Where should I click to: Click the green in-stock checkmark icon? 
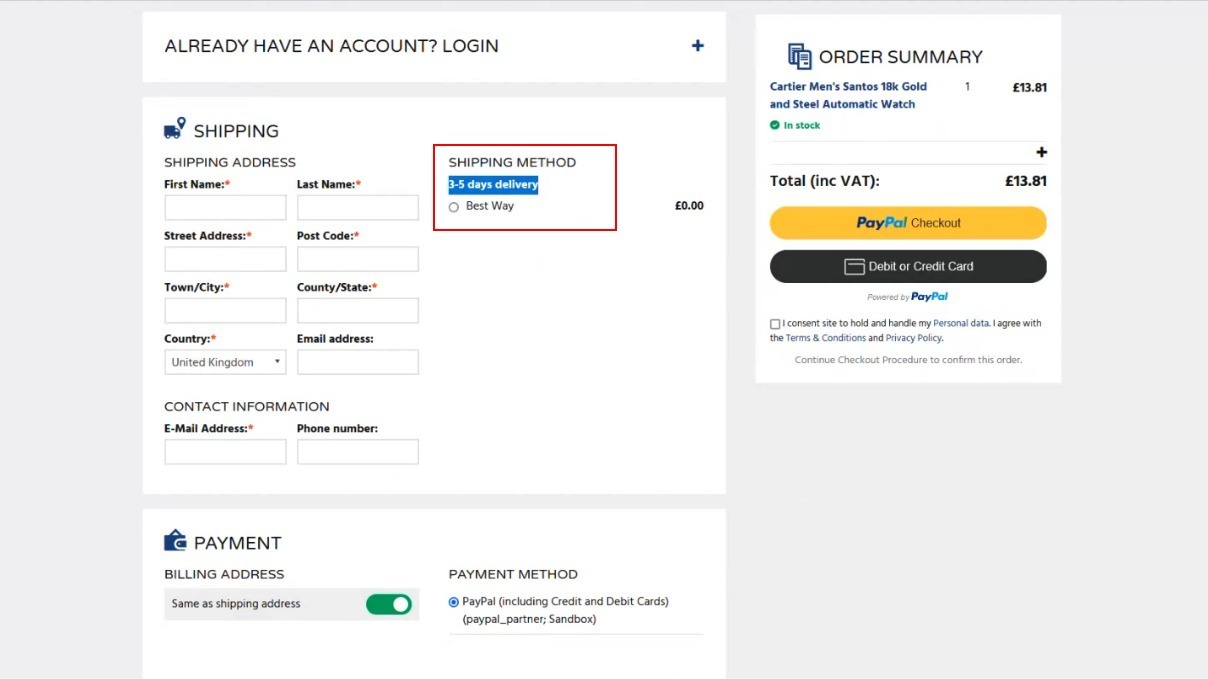click(775, 125)
